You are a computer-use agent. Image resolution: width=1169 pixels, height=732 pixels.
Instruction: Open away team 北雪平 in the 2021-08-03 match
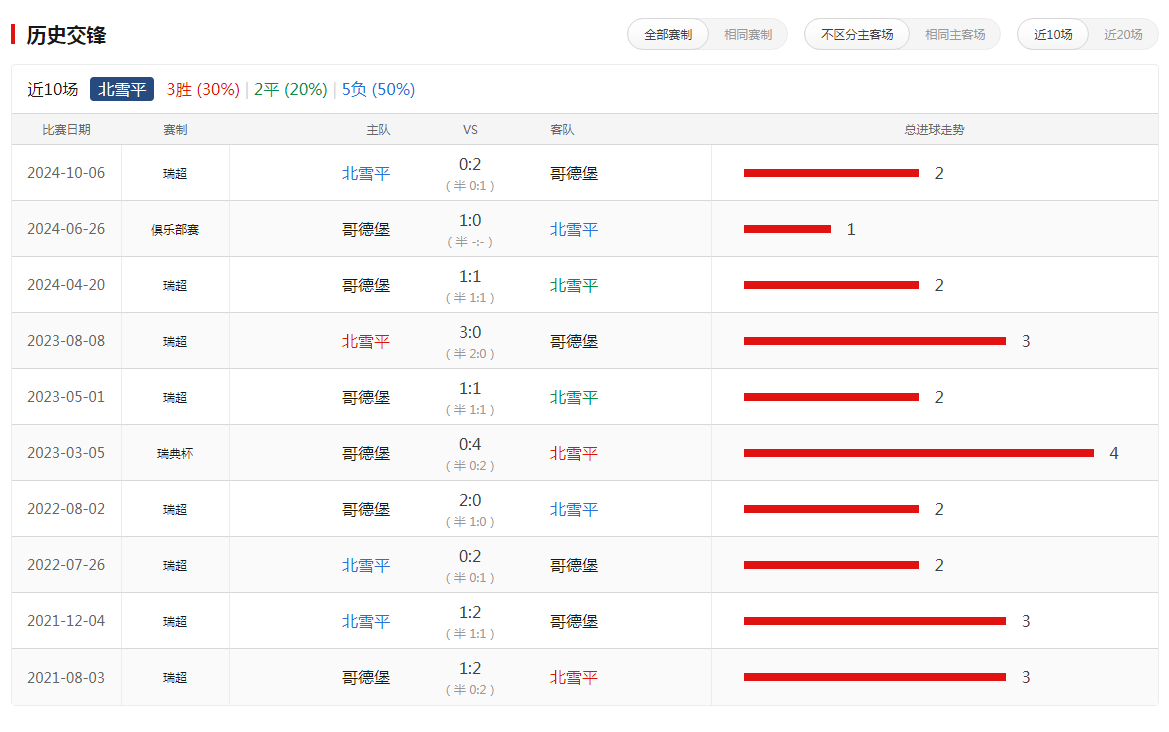click(574, 678)
